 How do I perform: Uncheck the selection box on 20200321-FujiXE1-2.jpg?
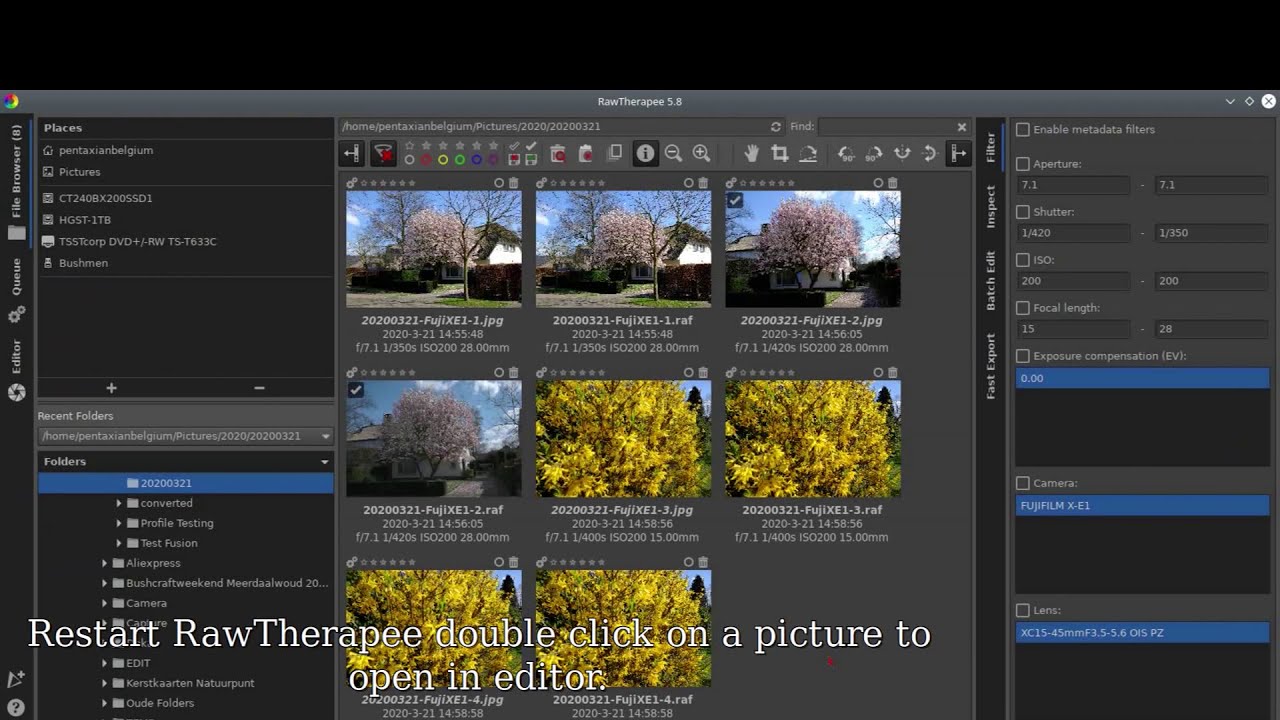pyautogui.click(x=735, y=200)
